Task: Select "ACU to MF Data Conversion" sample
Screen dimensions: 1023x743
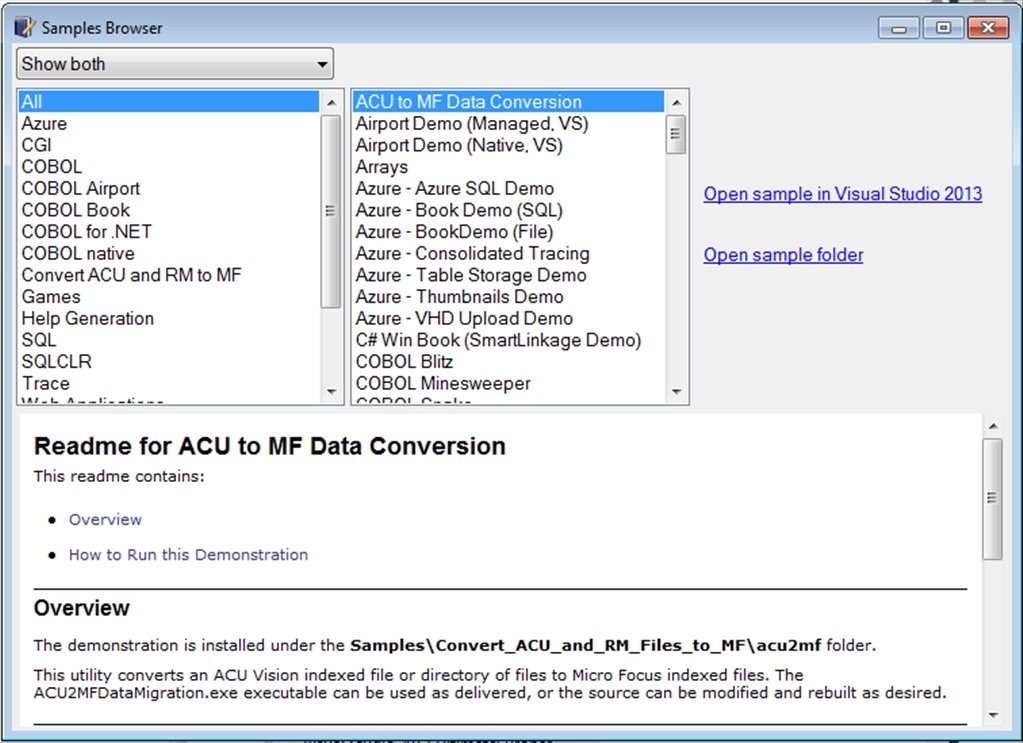Action: 508,102
